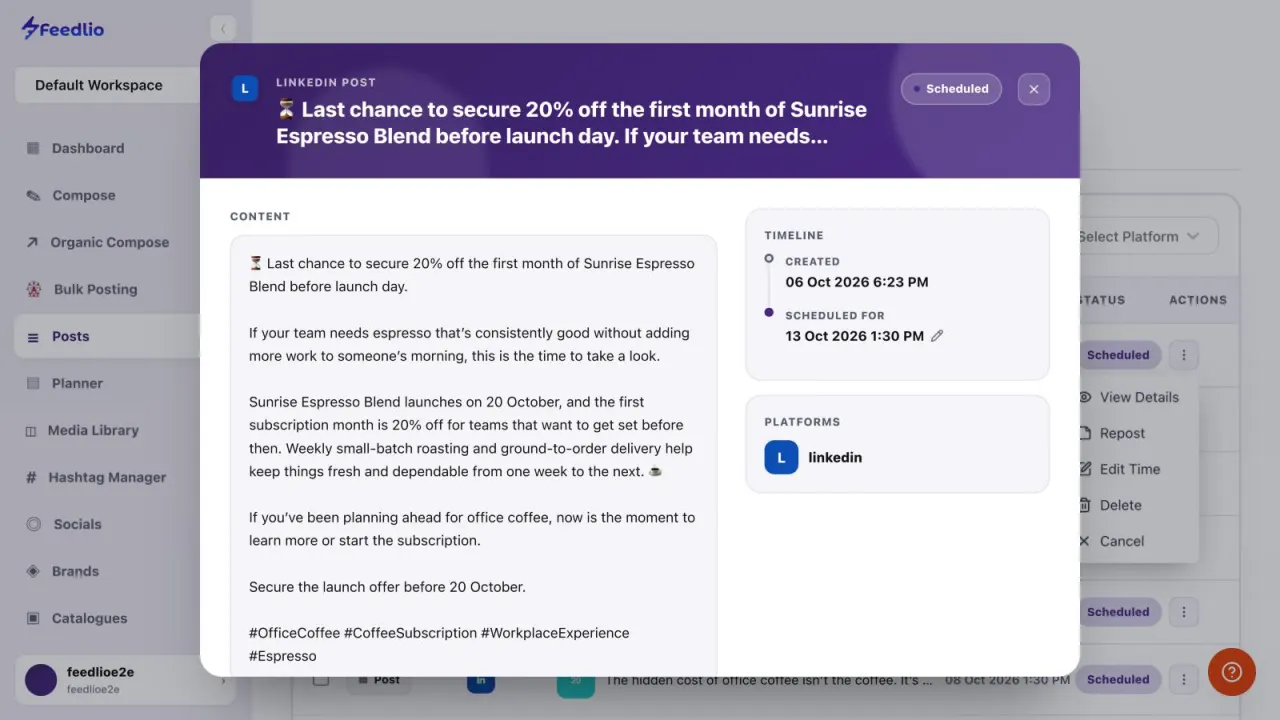Click the Feedlio logo
Screen dimensions: 1280x720
63,29
